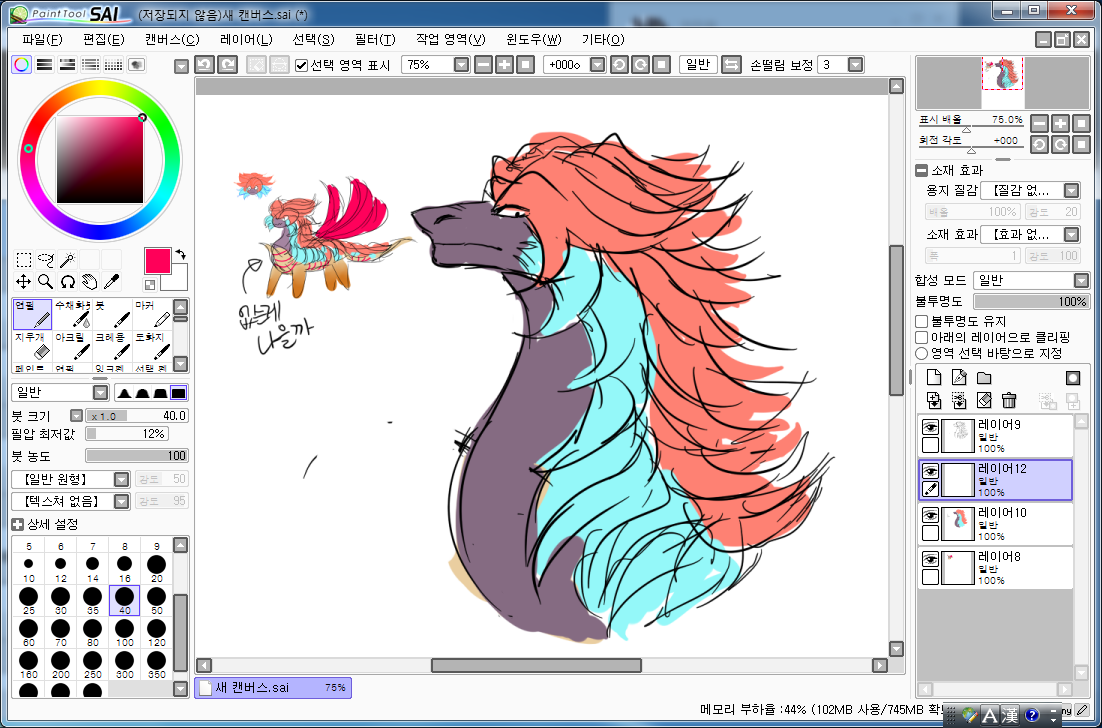Click the 일반 view mode button
The width and height of the screenshot is (1102, 728).
click(698, 65)
